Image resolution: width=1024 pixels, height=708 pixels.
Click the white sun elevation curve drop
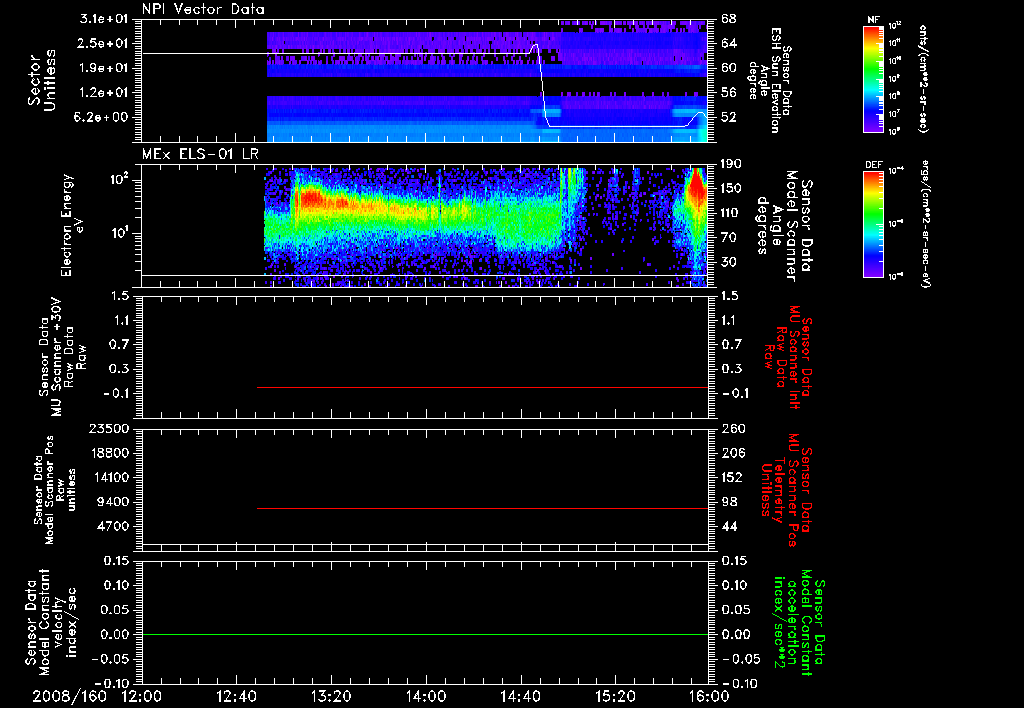tap(543, 85)
